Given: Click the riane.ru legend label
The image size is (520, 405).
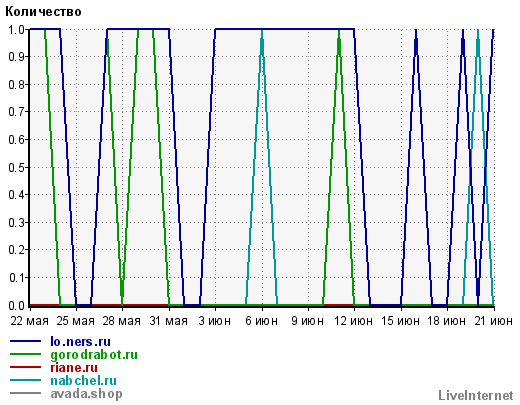Looking at the screenshot, I should click(74, 368).
